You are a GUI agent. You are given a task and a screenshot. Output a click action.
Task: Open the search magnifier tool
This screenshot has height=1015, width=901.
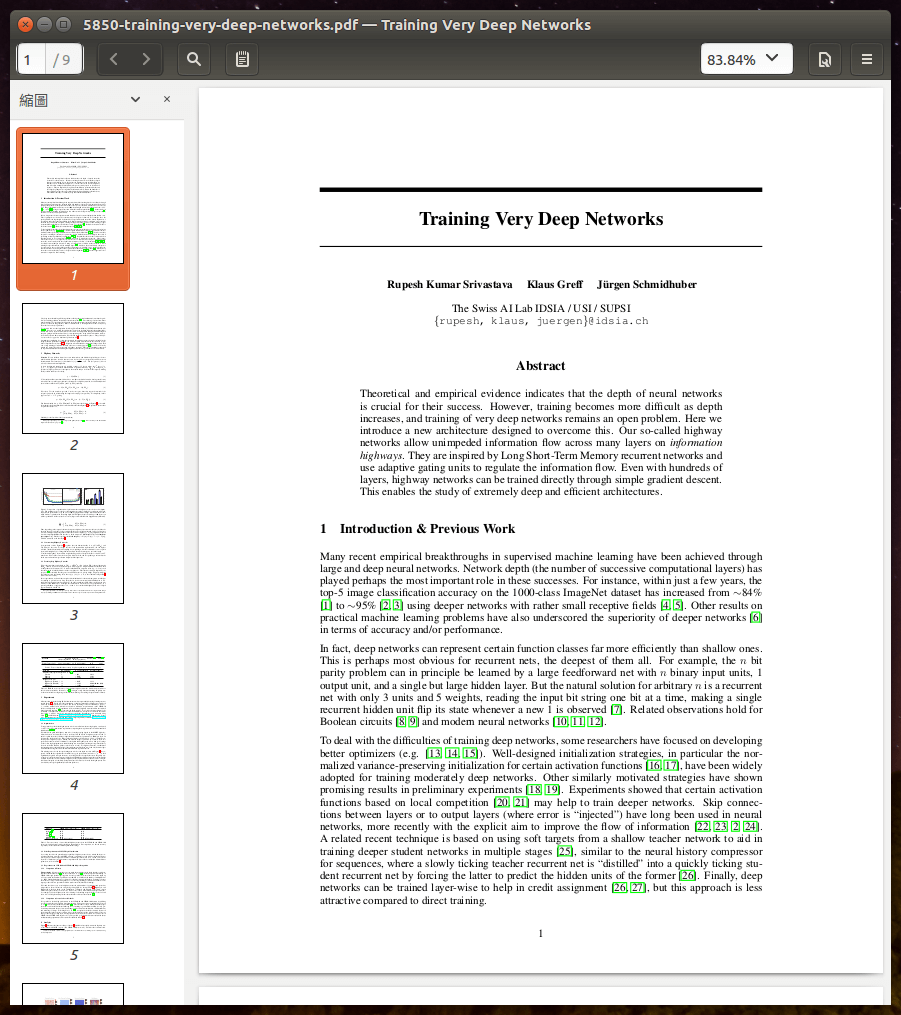click(x=194, y=60)
